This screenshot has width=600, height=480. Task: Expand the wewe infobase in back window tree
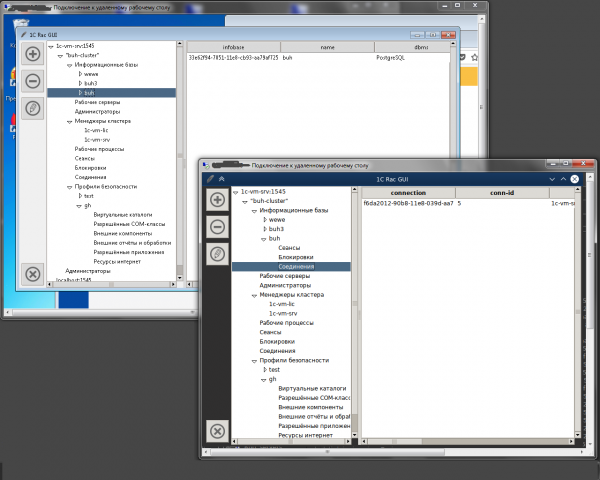click(80, 73)
